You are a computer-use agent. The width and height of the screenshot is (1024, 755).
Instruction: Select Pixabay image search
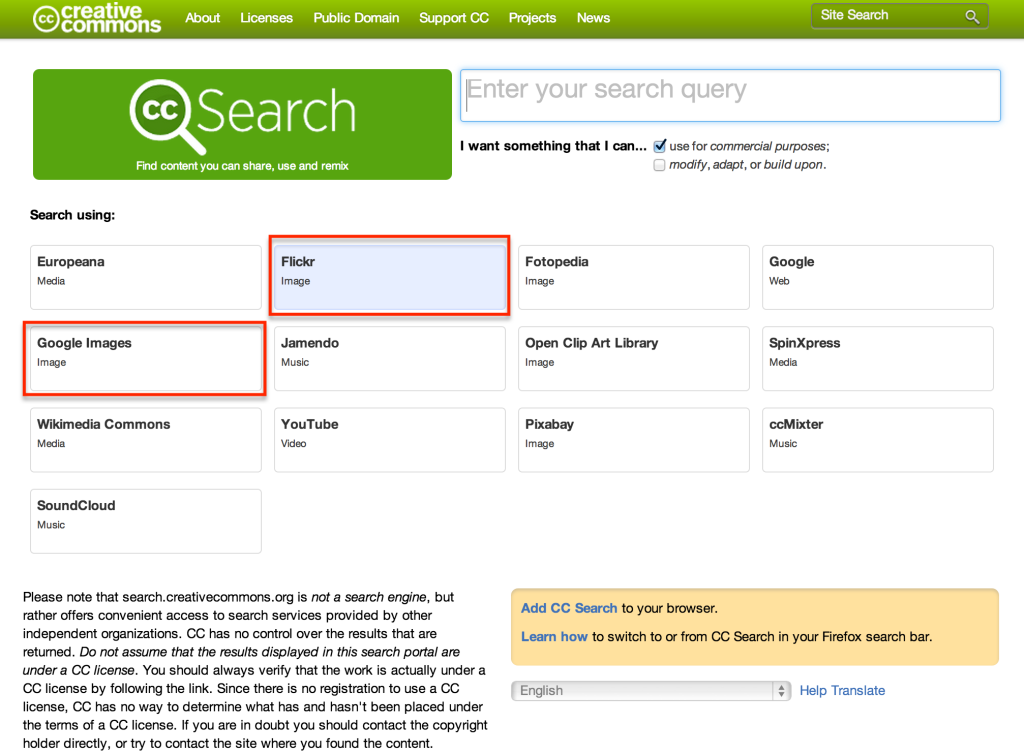[x=633, y=440]
